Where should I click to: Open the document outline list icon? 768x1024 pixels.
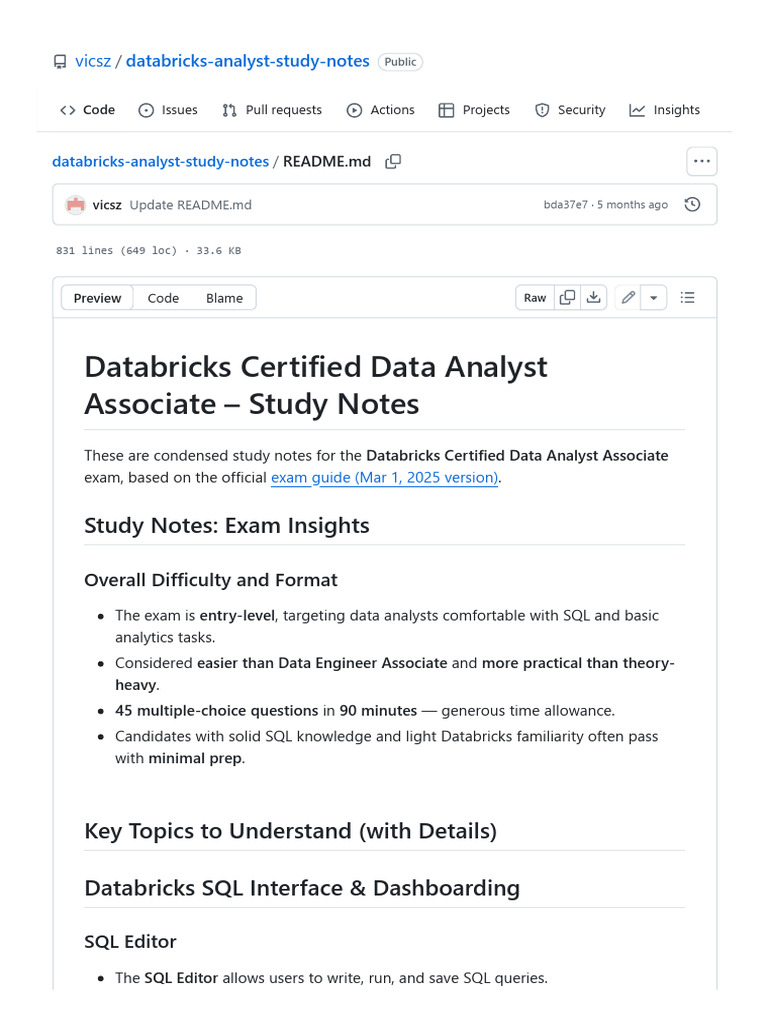click(x=688, y=297)
